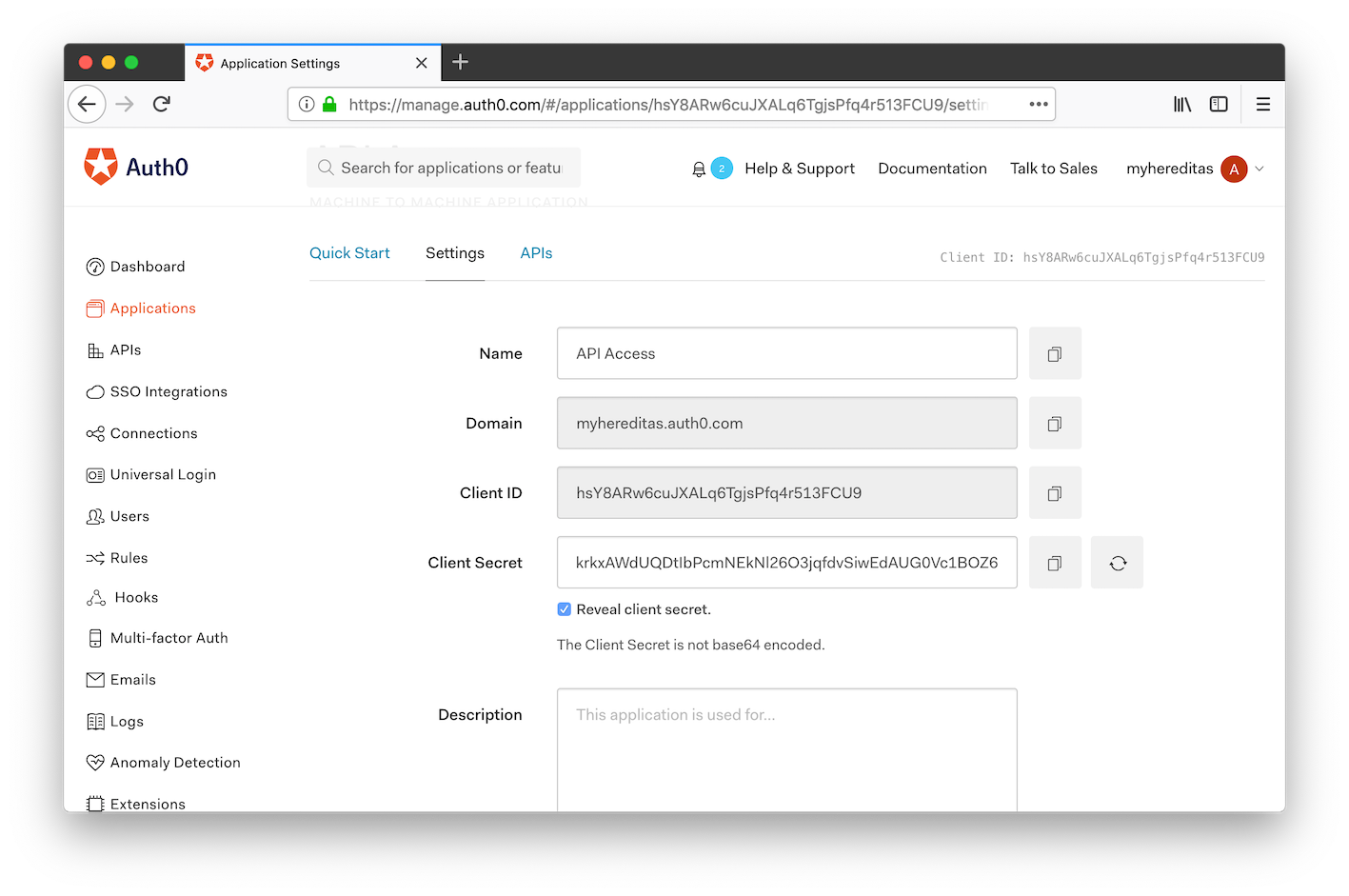Go to Connections in sidebar

coord(154,433)
